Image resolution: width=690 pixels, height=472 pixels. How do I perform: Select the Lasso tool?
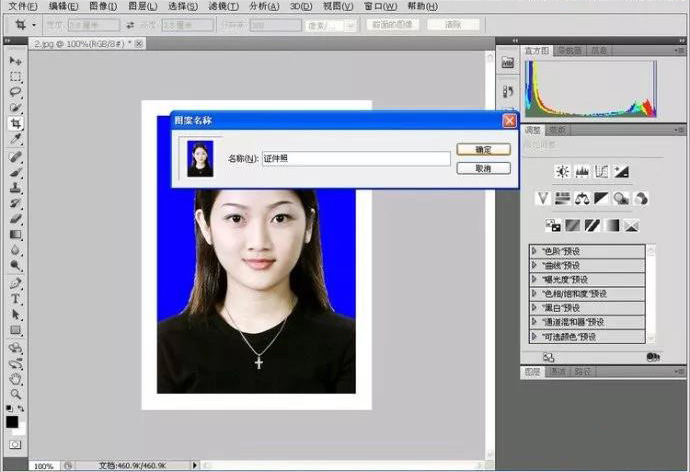[15, 92]
